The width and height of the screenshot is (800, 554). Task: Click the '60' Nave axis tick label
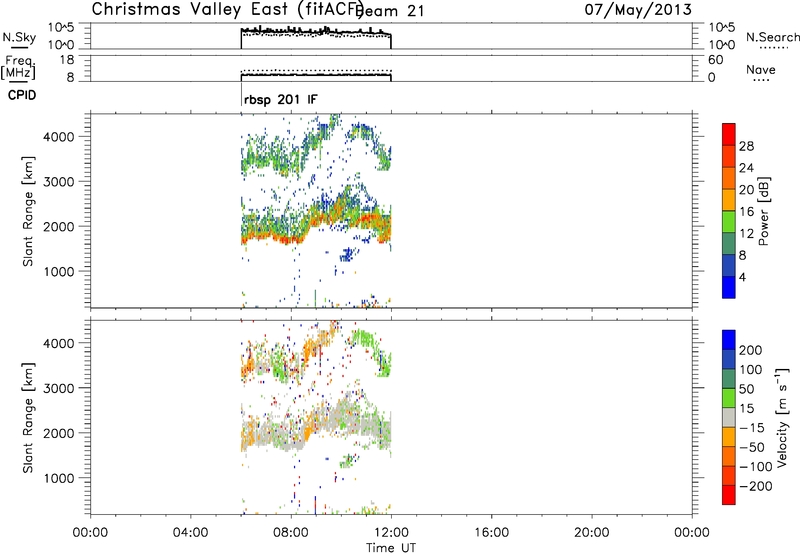tap(716, 60)
